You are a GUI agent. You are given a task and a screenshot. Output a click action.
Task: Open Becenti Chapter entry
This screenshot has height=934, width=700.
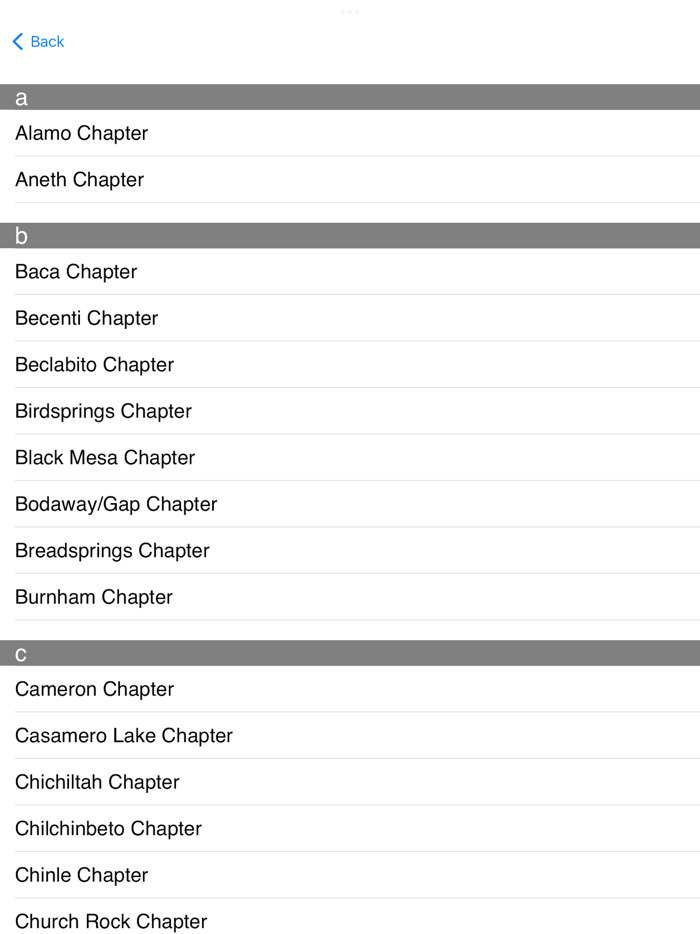tap(86, 318)
